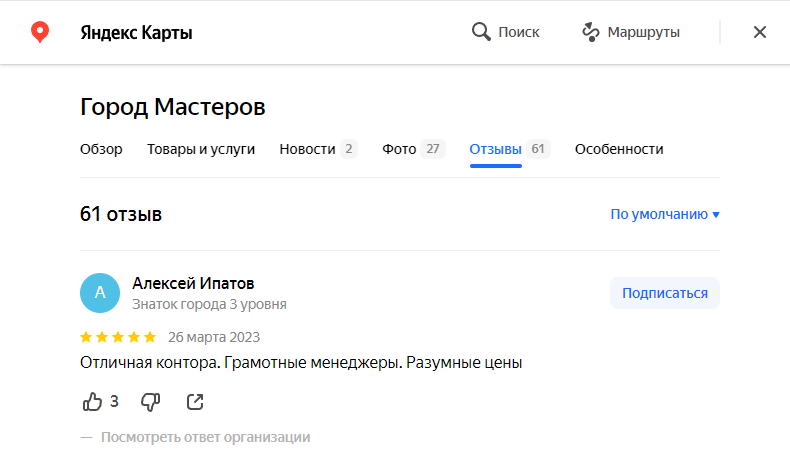Close the panel with X button
790x456 pixels.
(760, 32)
